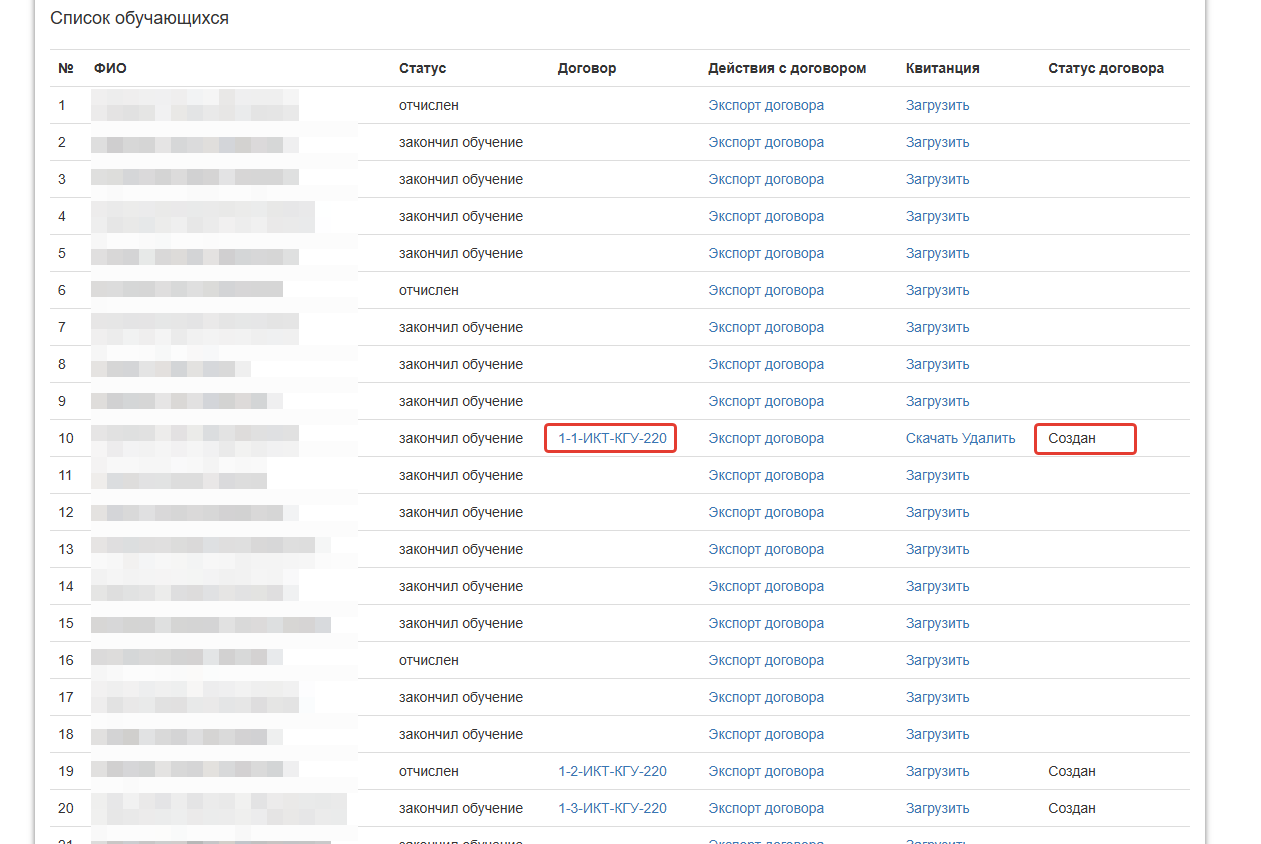Click Экспорт договора in row 13
Screen dimensions: 1261x844
pyautogui.click(x=766, y=549)
